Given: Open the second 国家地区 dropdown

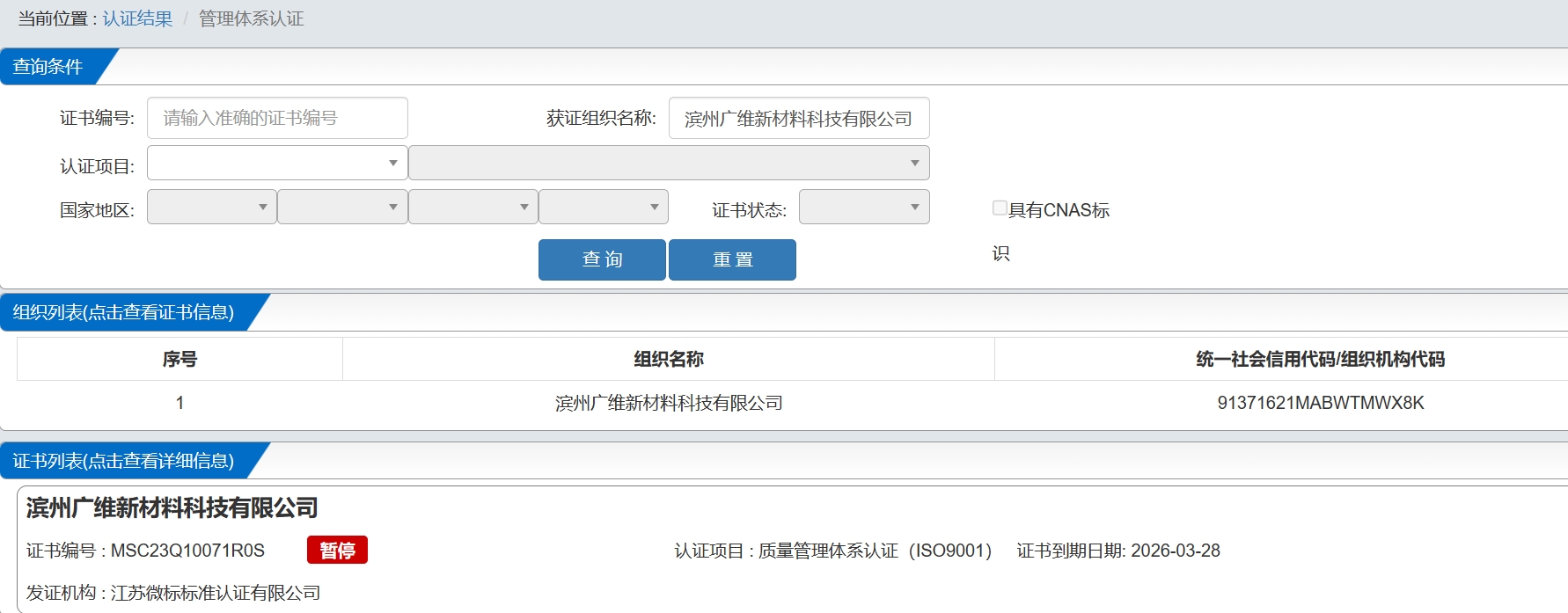Looking at the screenshot, I should click(x=342, y=207).
